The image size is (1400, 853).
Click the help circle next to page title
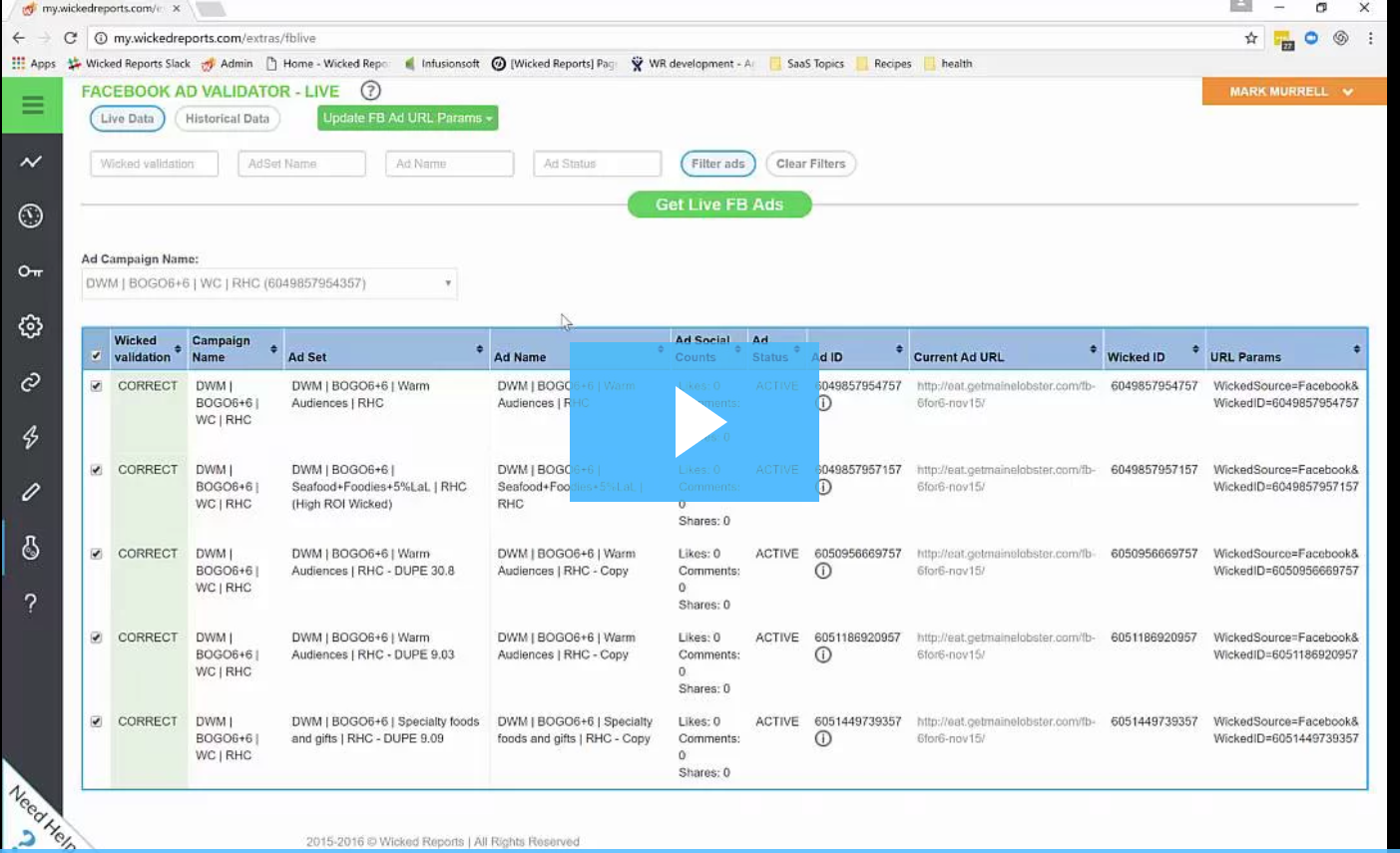(370, 91)
